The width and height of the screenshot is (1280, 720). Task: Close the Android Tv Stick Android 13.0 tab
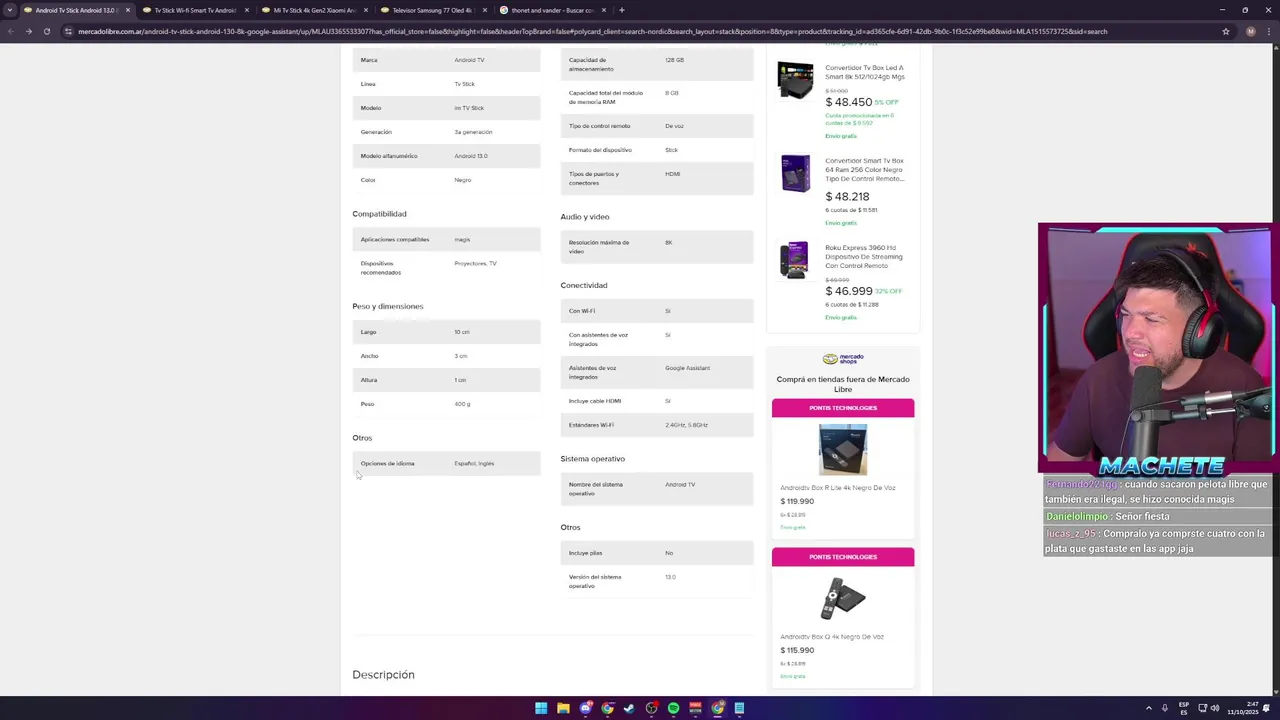pyautogui.click(x=127, y=10)
